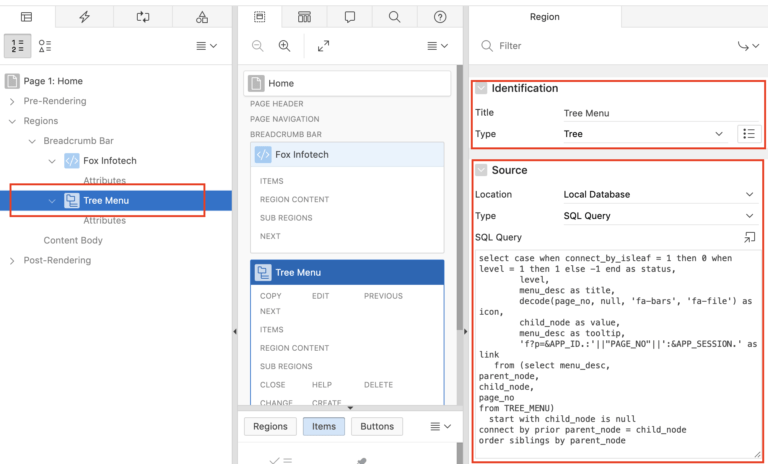
Task: Collapse the gallery with down arrow handle
Action: pyautogui.click(x=350, y=408)
